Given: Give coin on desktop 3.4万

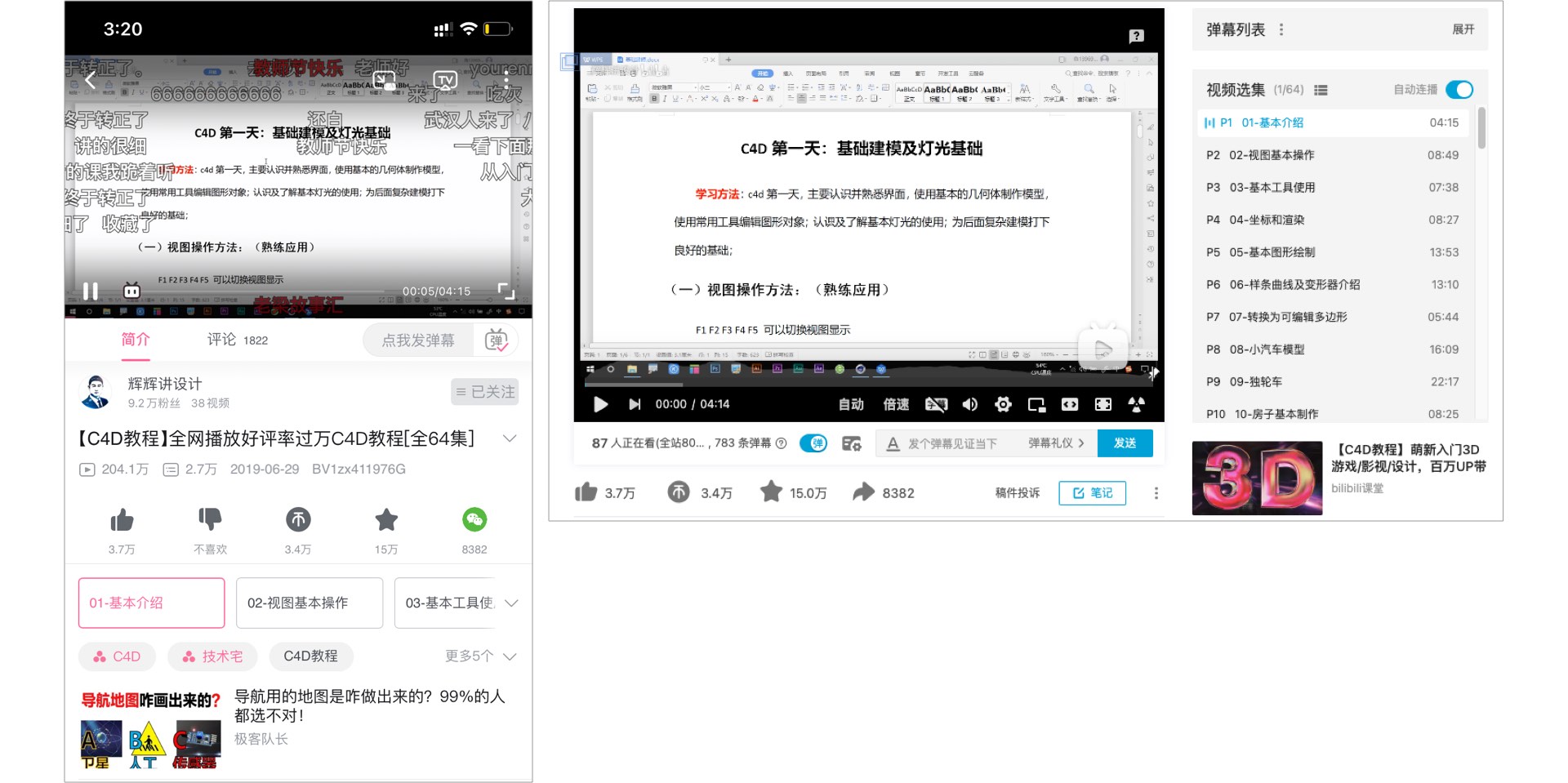Looking at the screenshot, I should [700, 492].
